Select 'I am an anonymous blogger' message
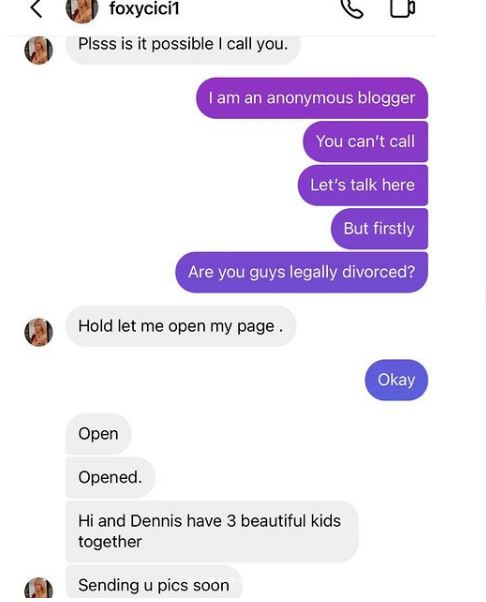The height and width of the screenshot is (602, 486). click(x=312, y=98)
